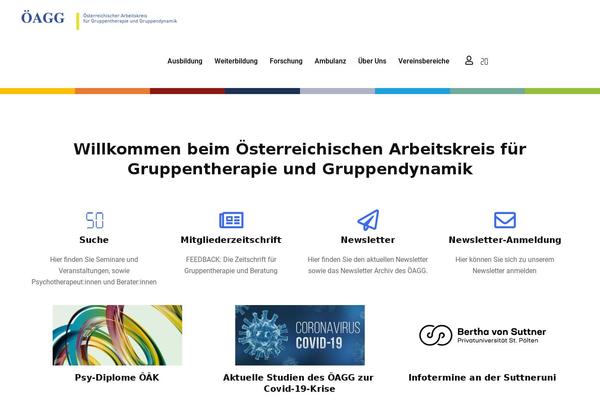The width and height of the screenshot is (600, 400).
Task: Open the user account icon
Action: coord(469,60)
